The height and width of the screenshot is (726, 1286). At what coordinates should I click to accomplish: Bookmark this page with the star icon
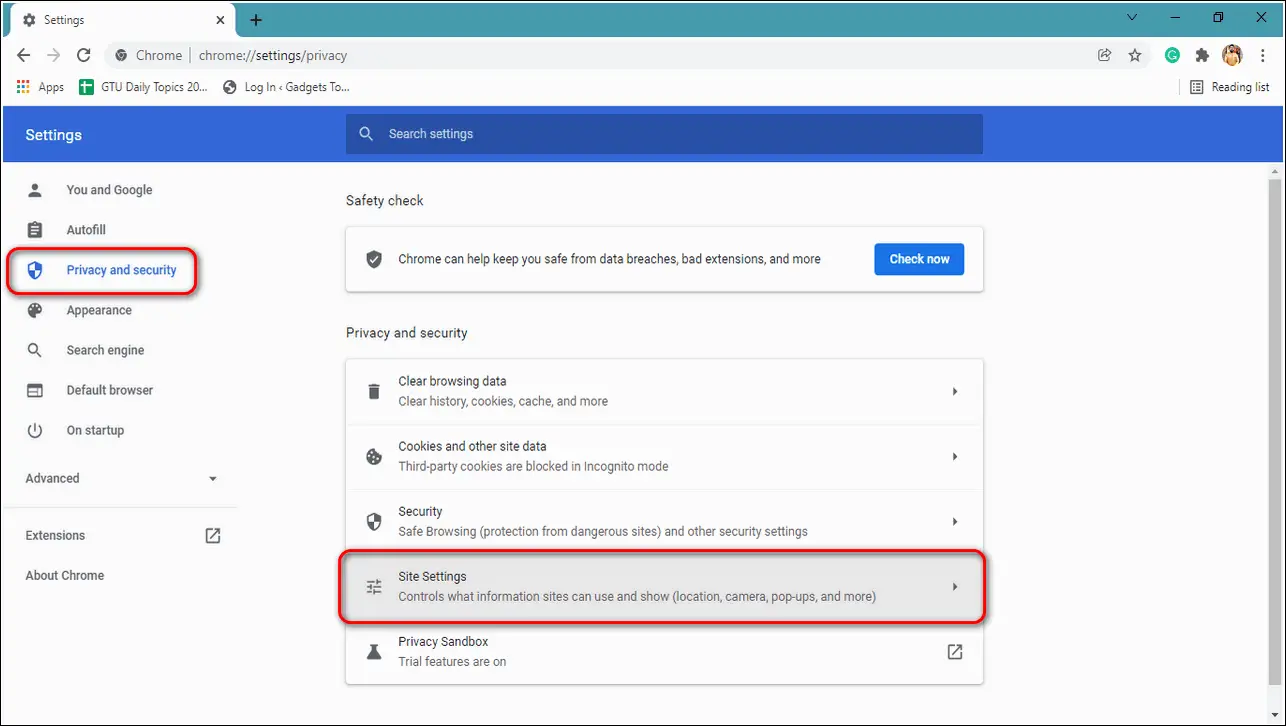coord(1135,56)
